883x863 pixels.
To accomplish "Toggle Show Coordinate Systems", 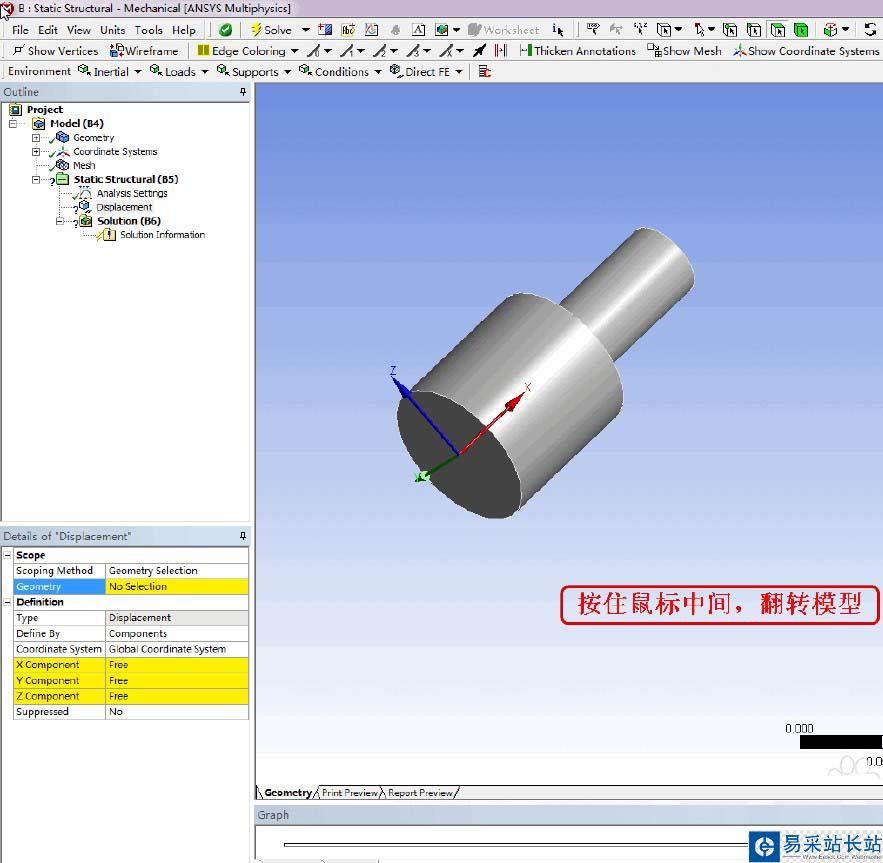I will [806, 51].
